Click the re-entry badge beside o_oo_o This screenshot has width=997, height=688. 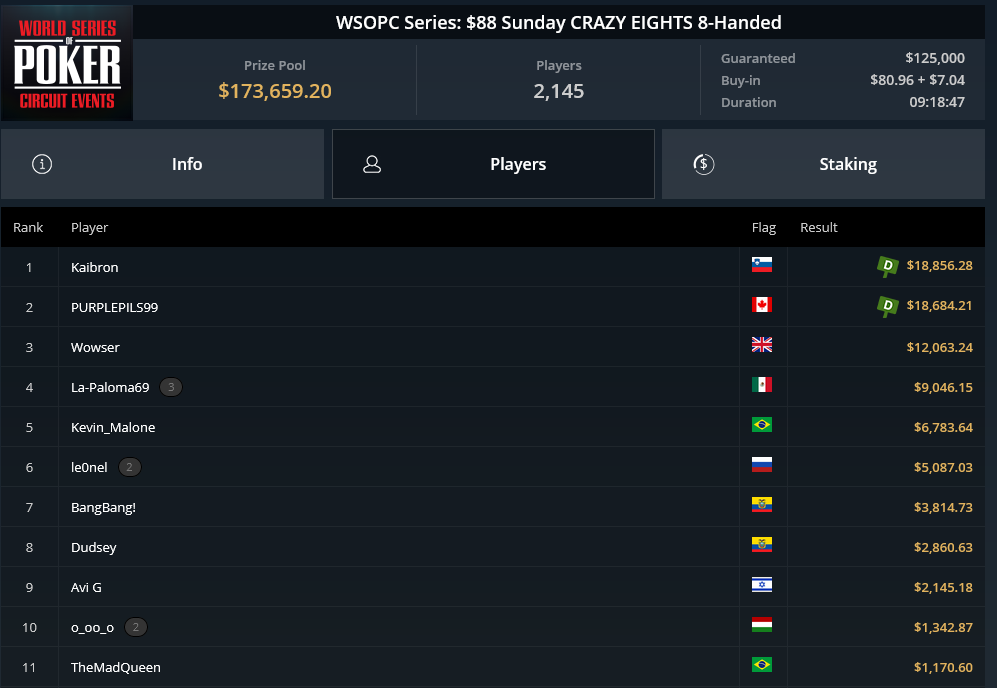(135, 627)
